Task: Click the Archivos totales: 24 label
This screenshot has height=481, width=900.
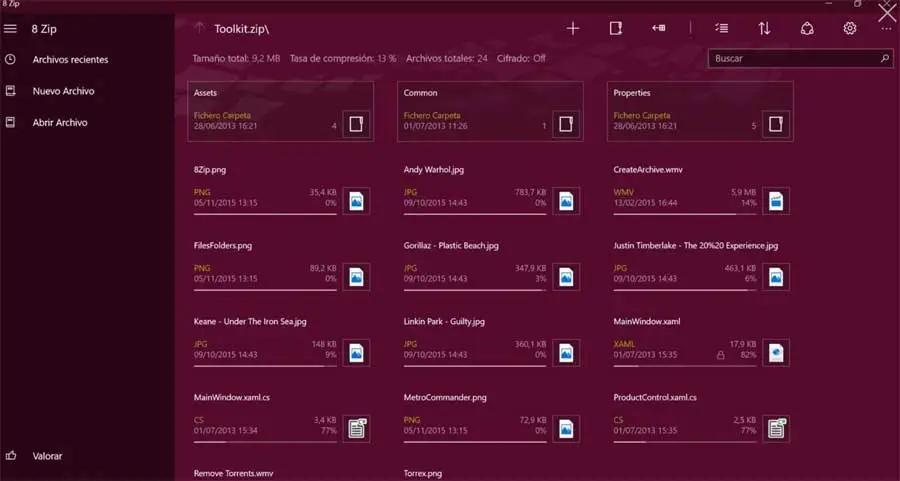Action: pos(447,59)
